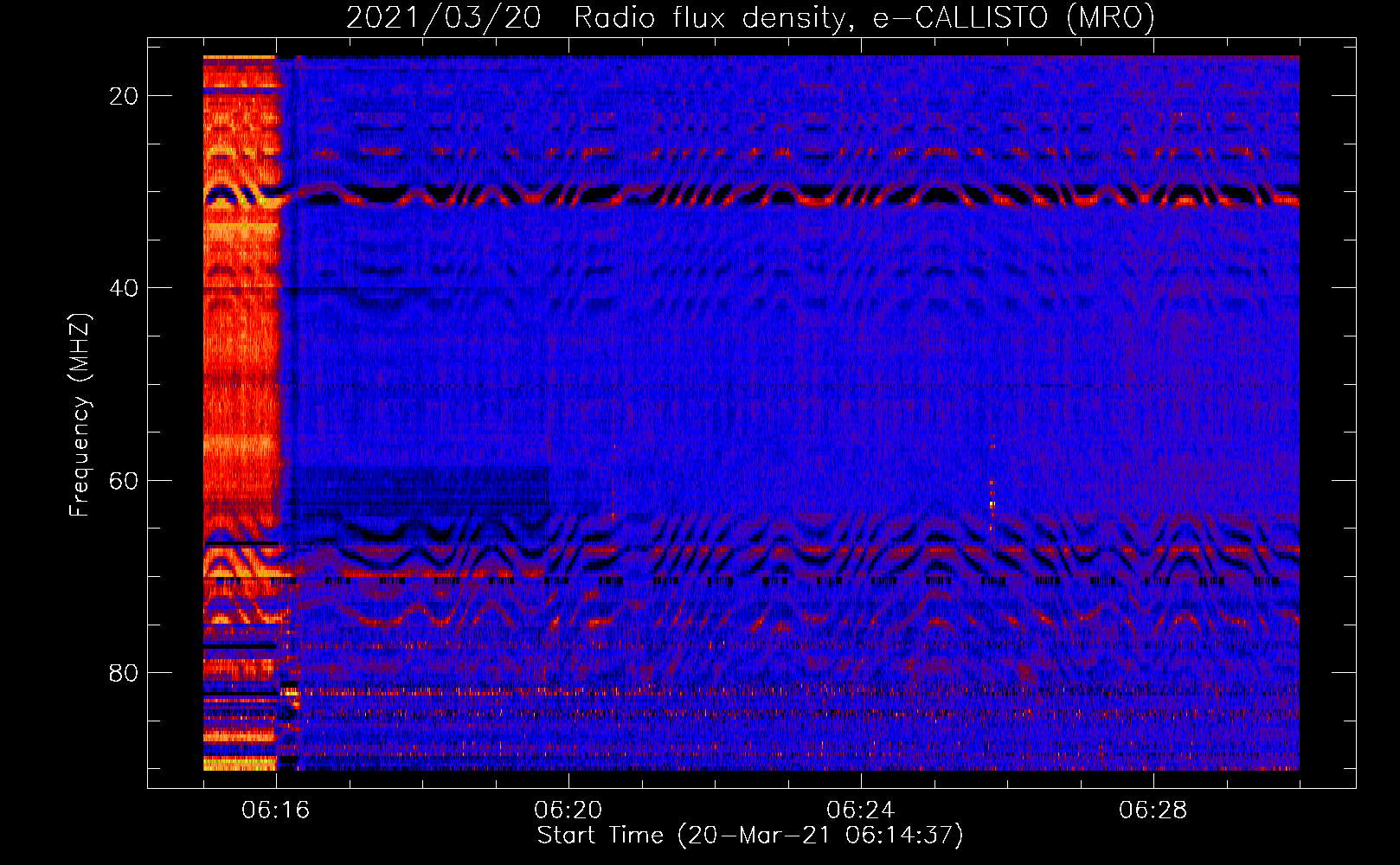Click the '20' frequency axis label
Viewport: 1400px width, 865px height.
(125, 96)
